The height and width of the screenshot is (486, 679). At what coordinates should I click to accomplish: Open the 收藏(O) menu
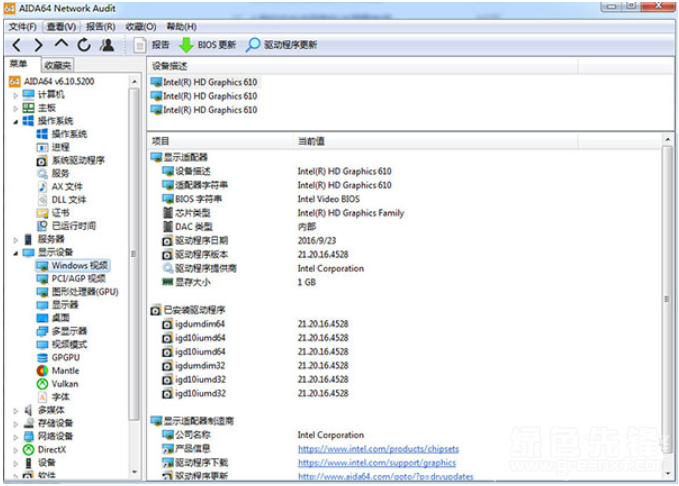tap(141, 27)
